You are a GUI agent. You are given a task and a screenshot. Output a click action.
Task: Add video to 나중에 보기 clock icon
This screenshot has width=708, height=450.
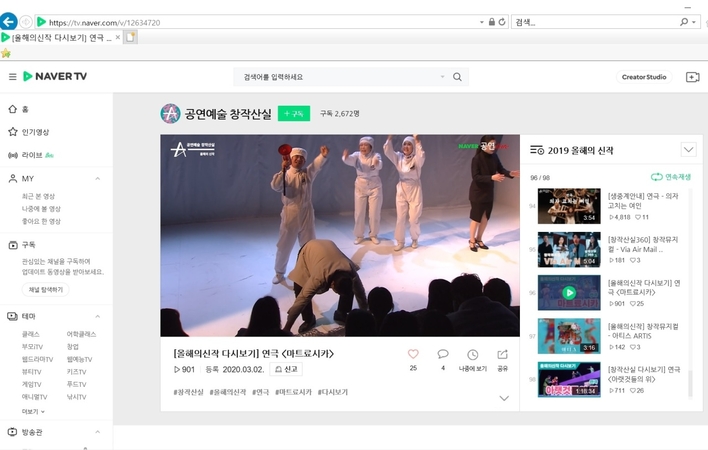473,354
